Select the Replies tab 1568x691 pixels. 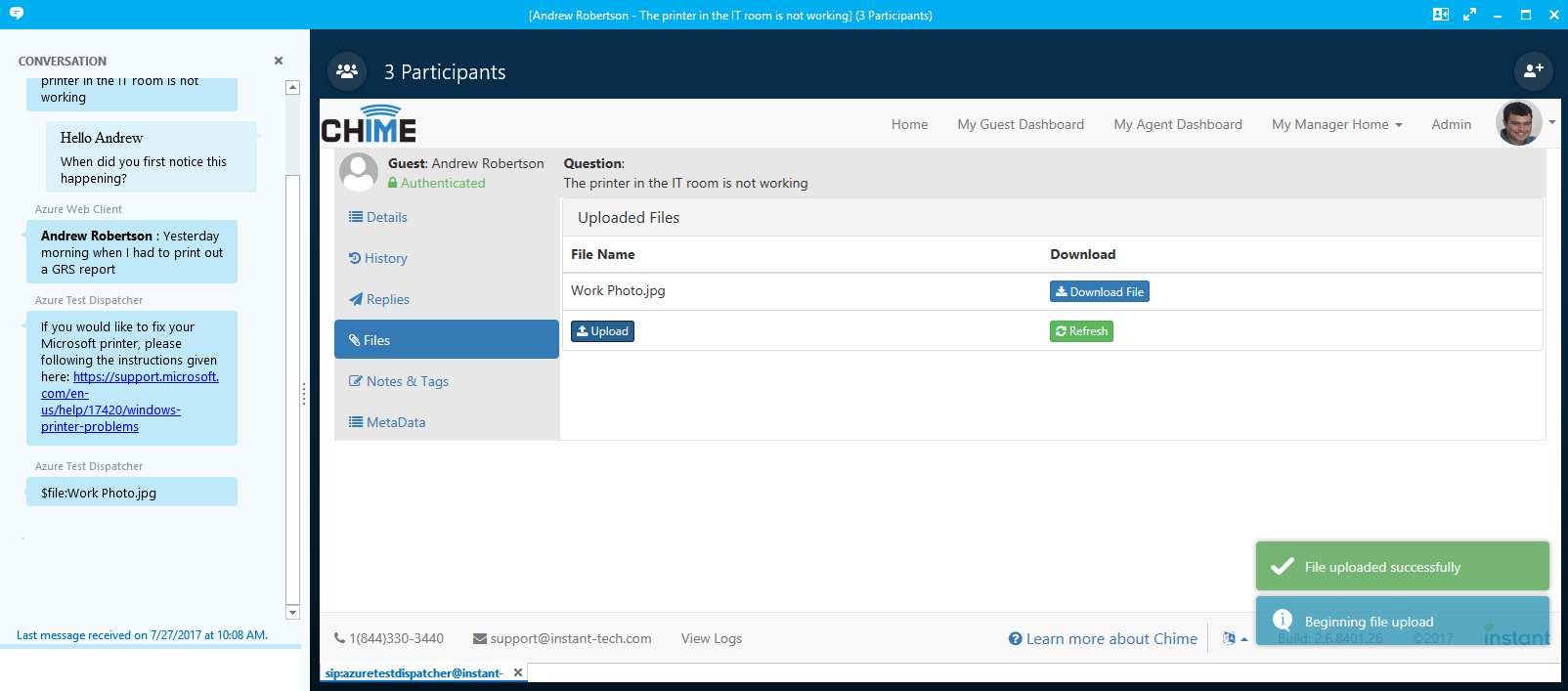447,299
